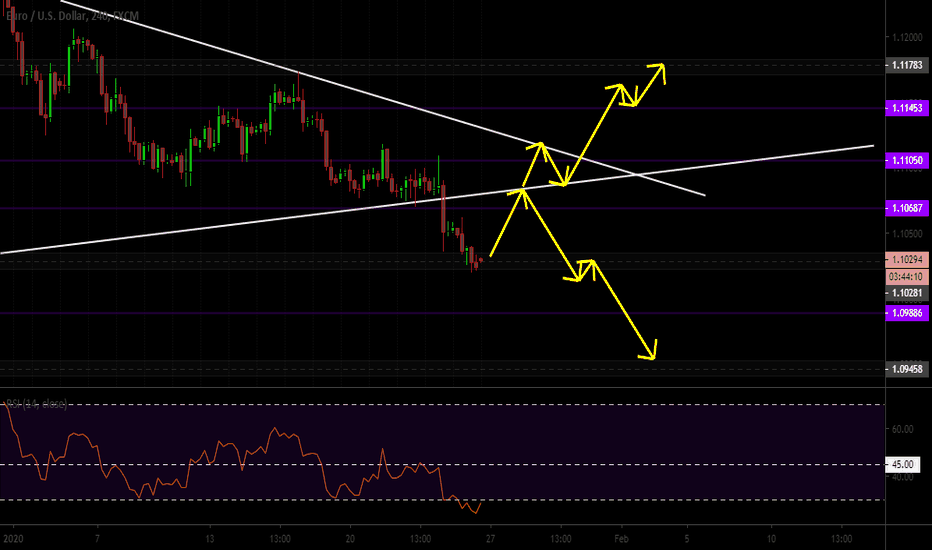Select the RSI (14, close) indicator label
Screen dimensions: 932x550
(36, 404)
